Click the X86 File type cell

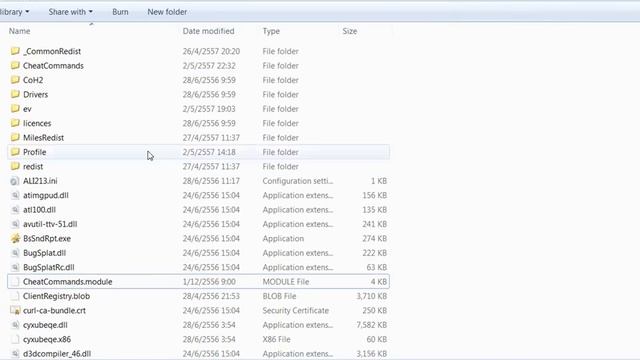point(276,339)
